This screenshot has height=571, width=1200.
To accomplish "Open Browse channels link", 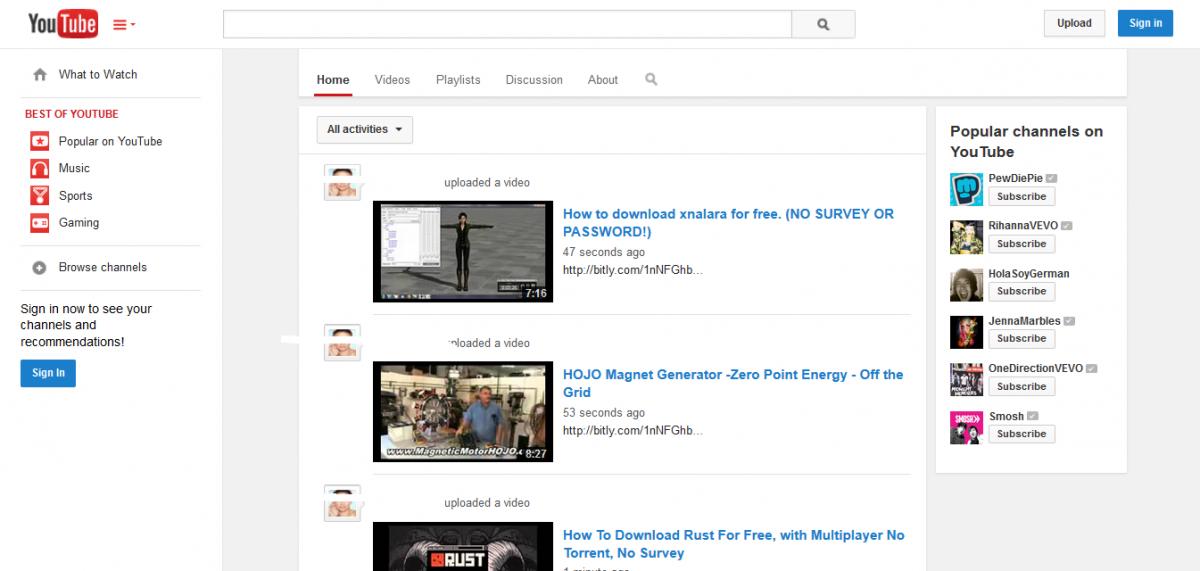I will click(x=102, y=267).
